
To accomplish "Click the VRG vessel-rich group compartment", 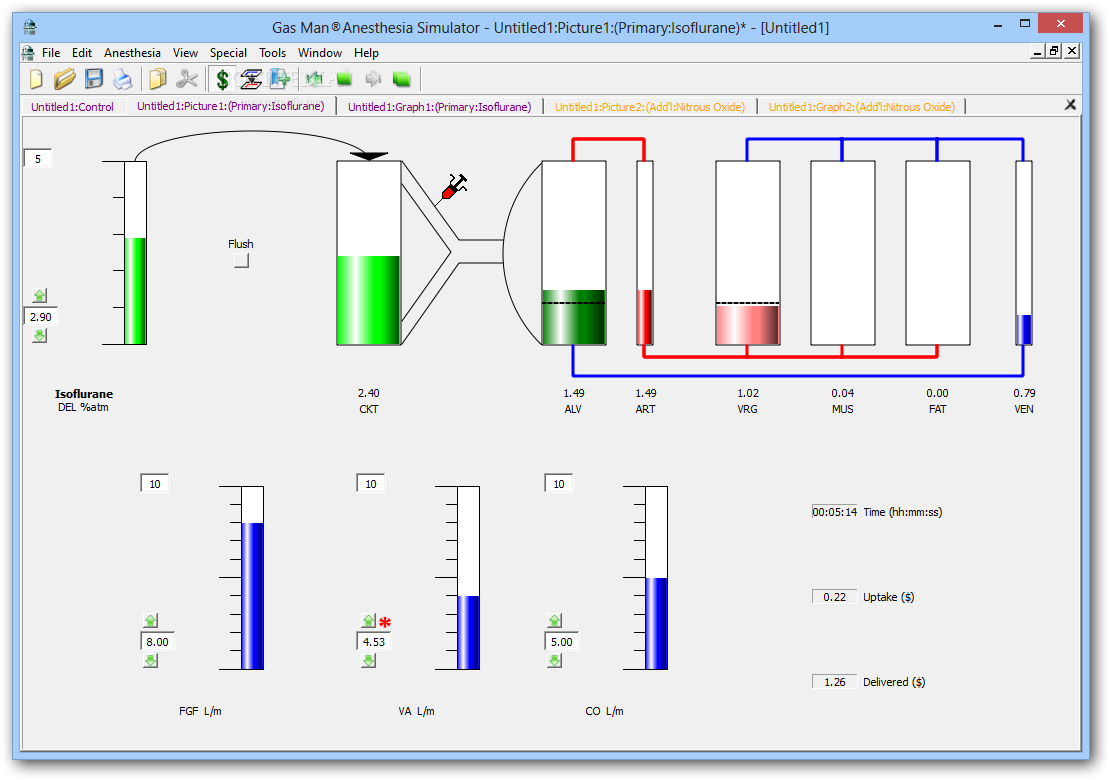I will click(748, 253).
